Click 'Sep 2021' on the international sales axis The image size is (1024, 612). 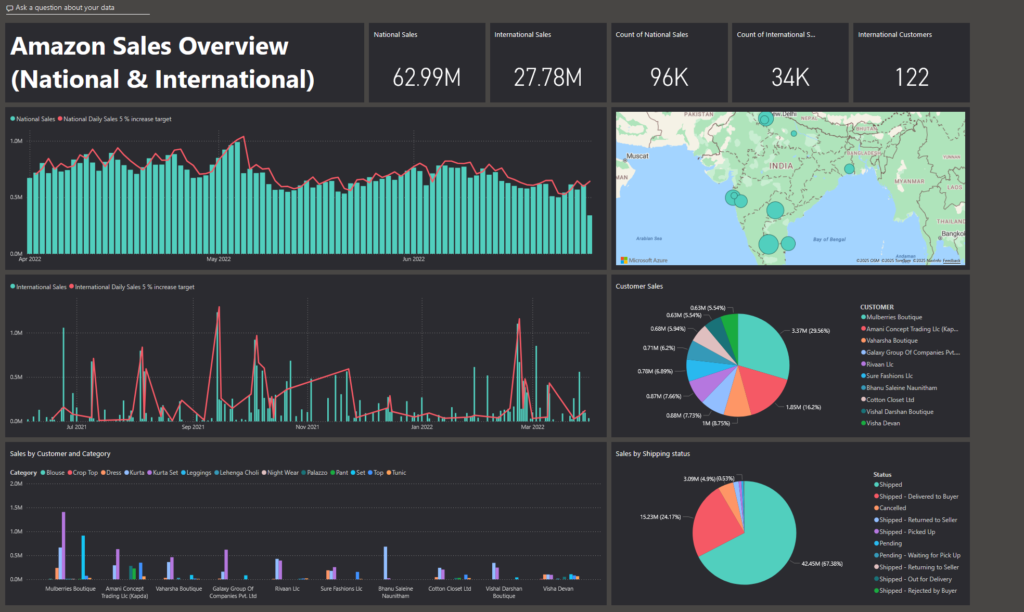[x=193, y=427]
